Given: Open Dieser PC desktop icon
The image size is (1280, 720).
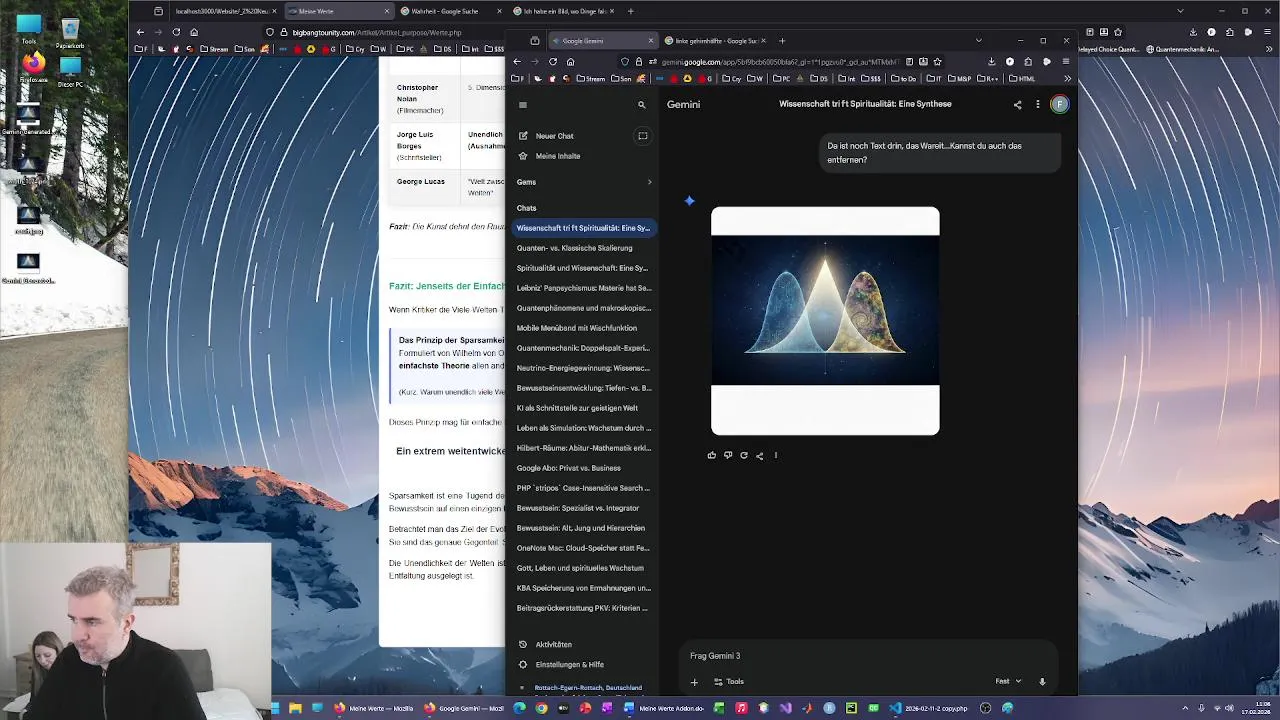Looking at the screenshot, I should (x=70, y=71).
